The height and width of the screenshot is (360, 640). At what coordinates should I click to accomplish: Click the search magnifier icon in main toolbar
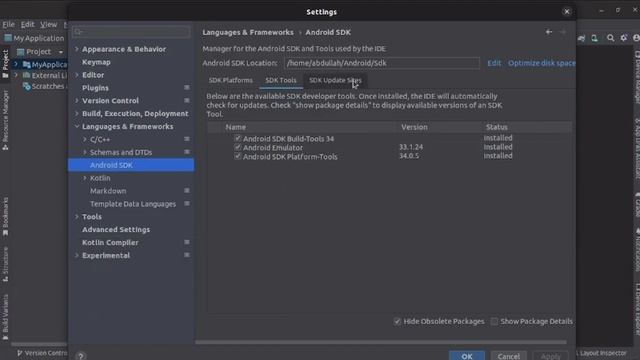(610, 38)
